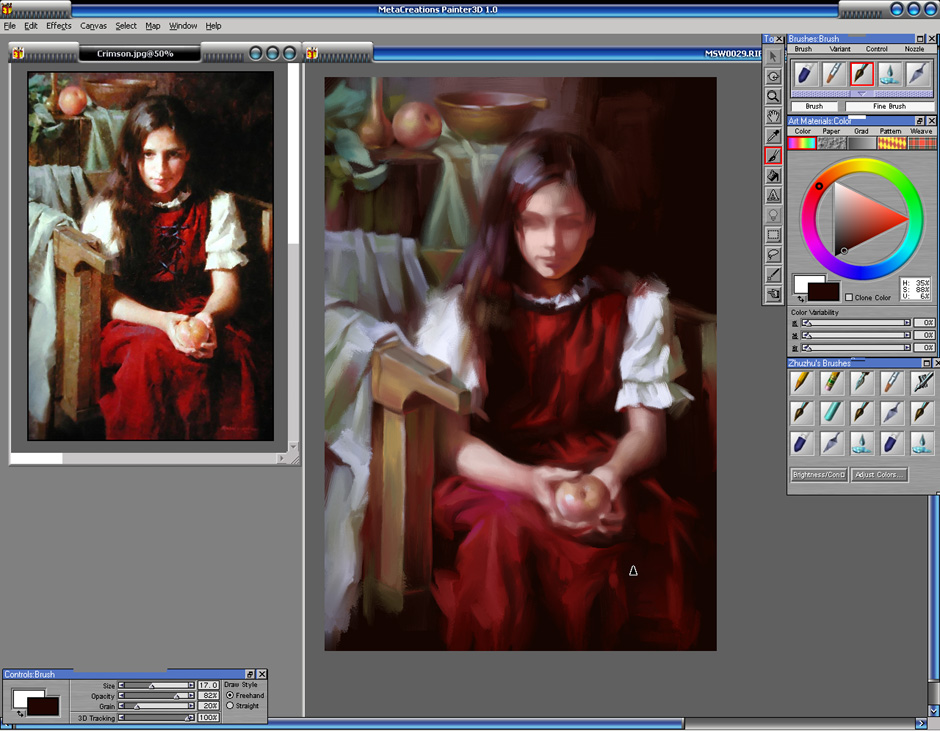Click the hue ring of color wheel
This screenshot has height=731, width=940.
click(861, 164)
